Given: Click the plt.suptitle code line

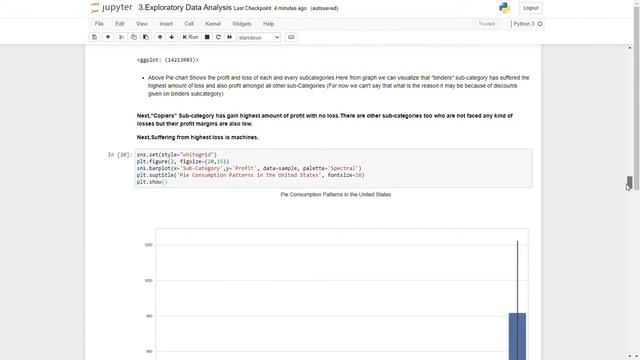Looking at the screenshot, I should click(x=250, y=175).
